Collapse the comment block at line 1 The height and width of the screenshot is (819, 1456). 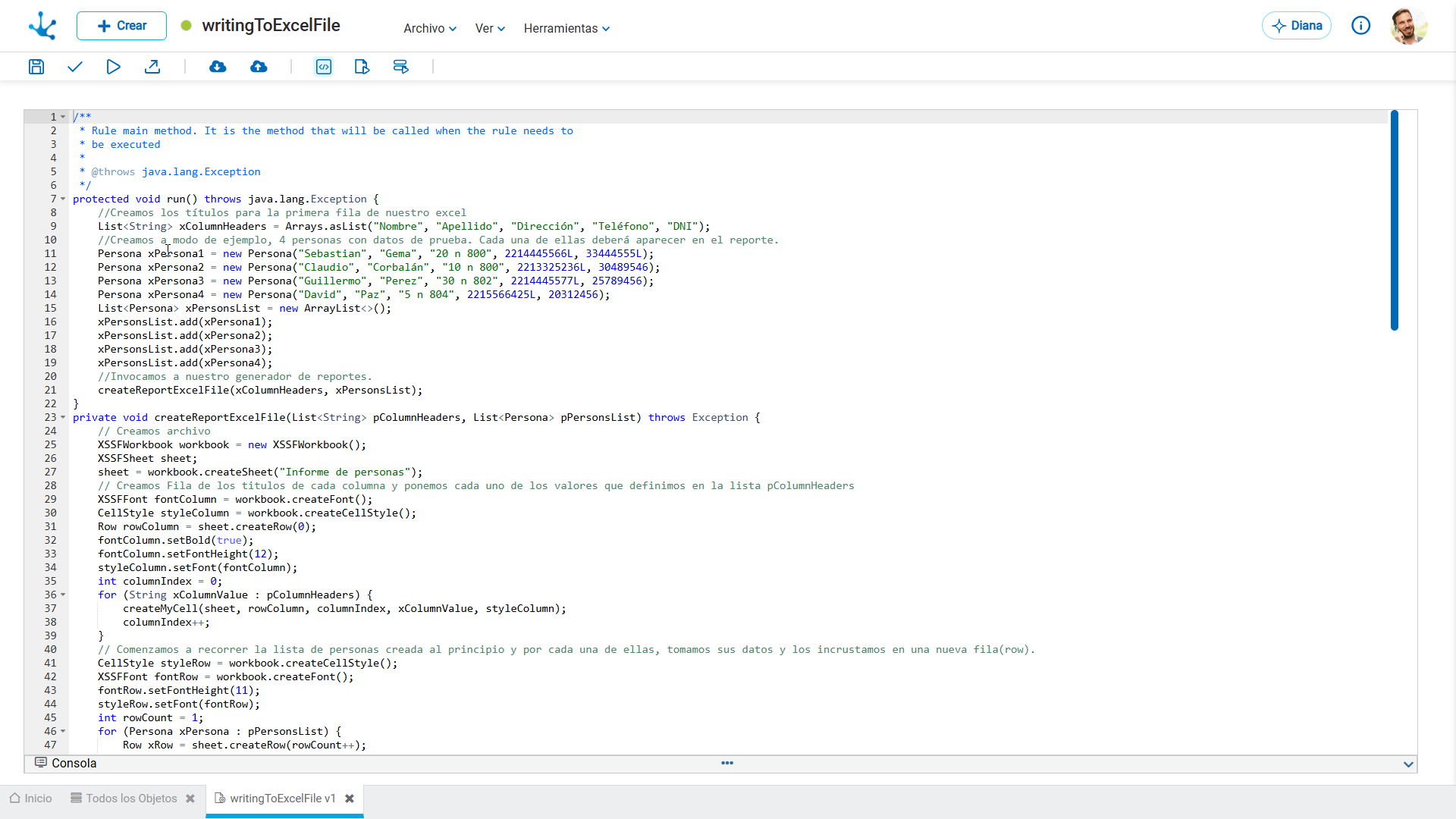click(x=63, y=118)
